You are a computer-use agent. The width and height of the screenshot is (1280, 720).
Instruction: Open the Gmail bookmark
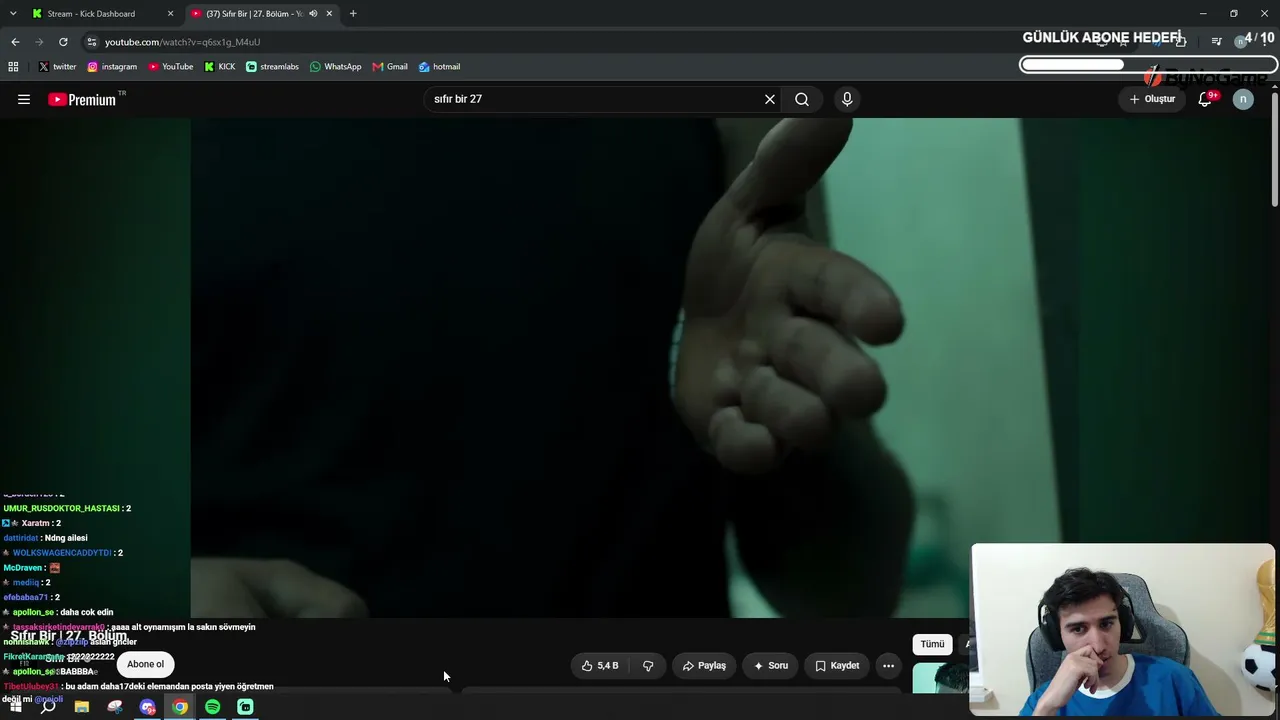tap(390, 67)
